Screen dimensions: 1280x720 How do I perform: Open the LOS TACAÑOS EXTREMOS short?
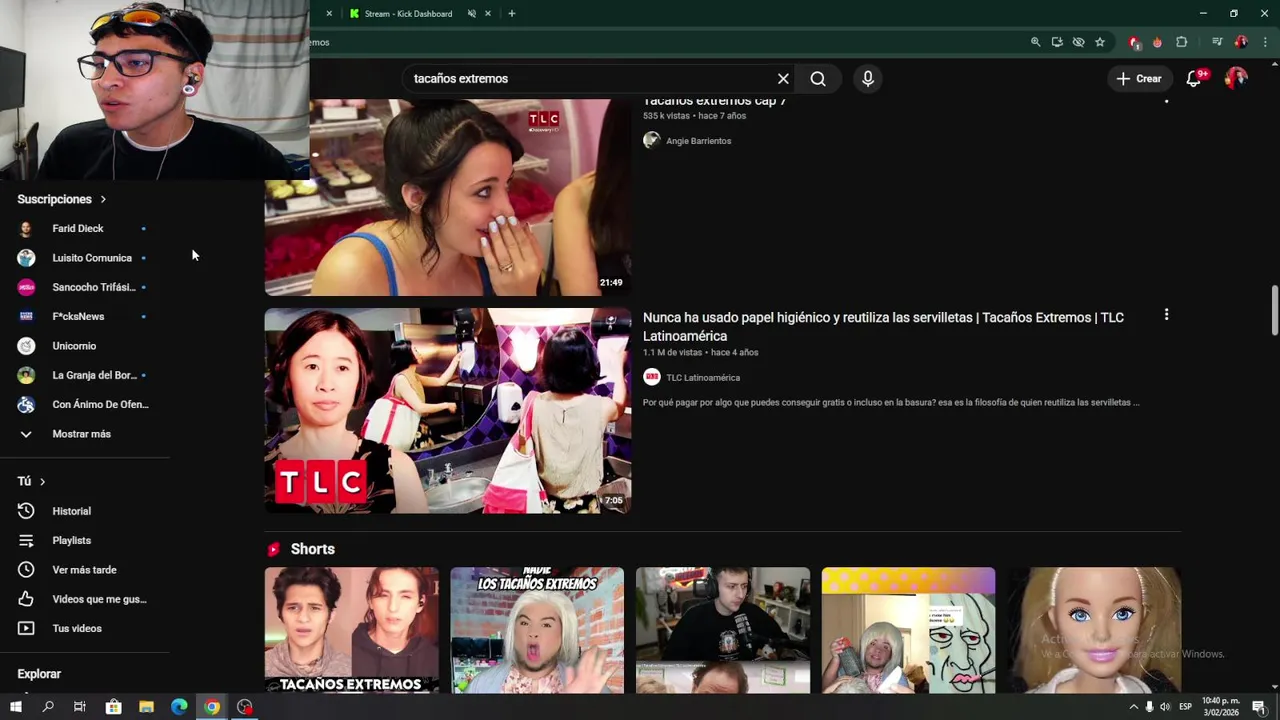[x=537, y=630]
